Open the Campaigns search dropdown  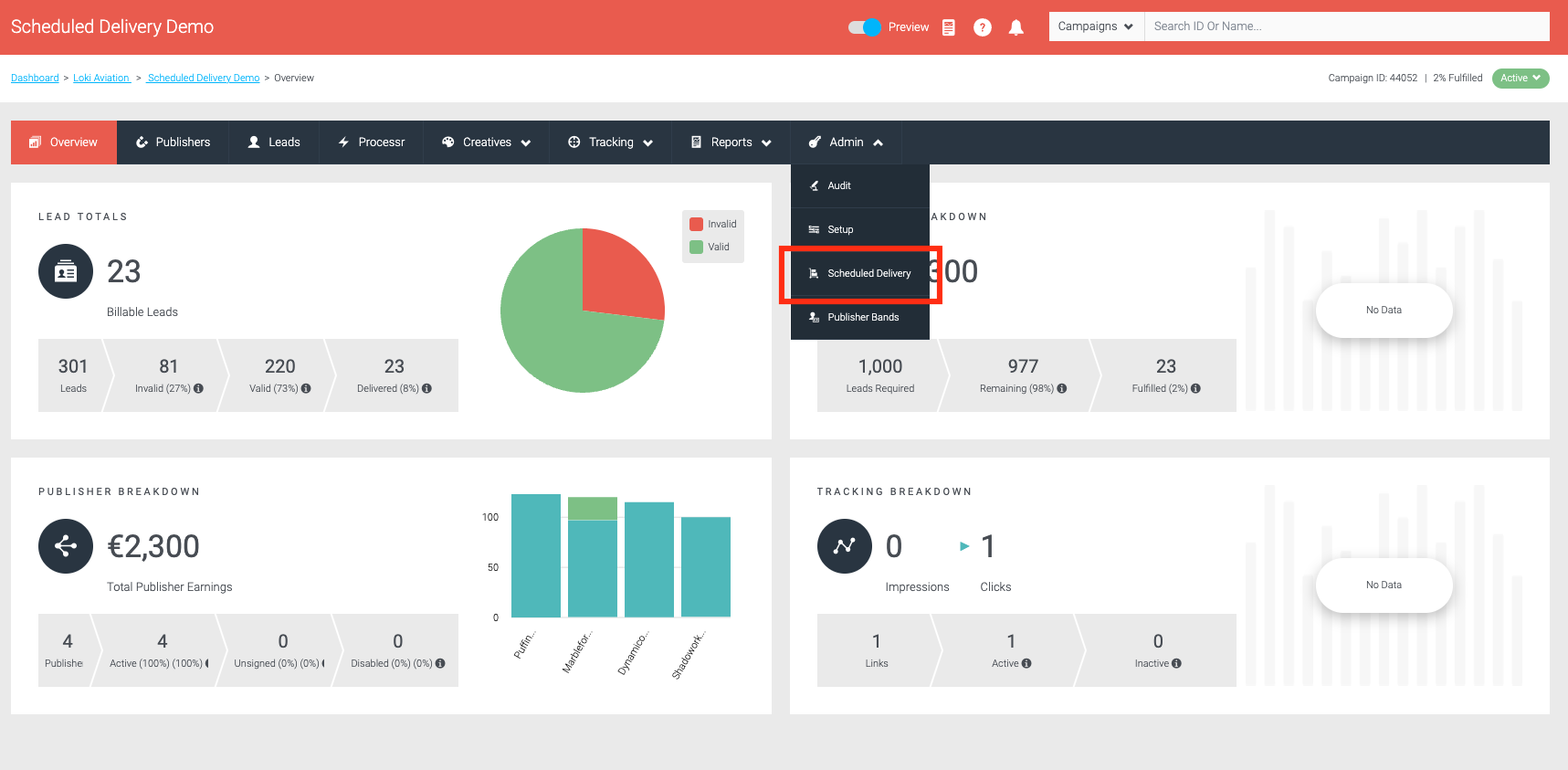coord(1096,26)
